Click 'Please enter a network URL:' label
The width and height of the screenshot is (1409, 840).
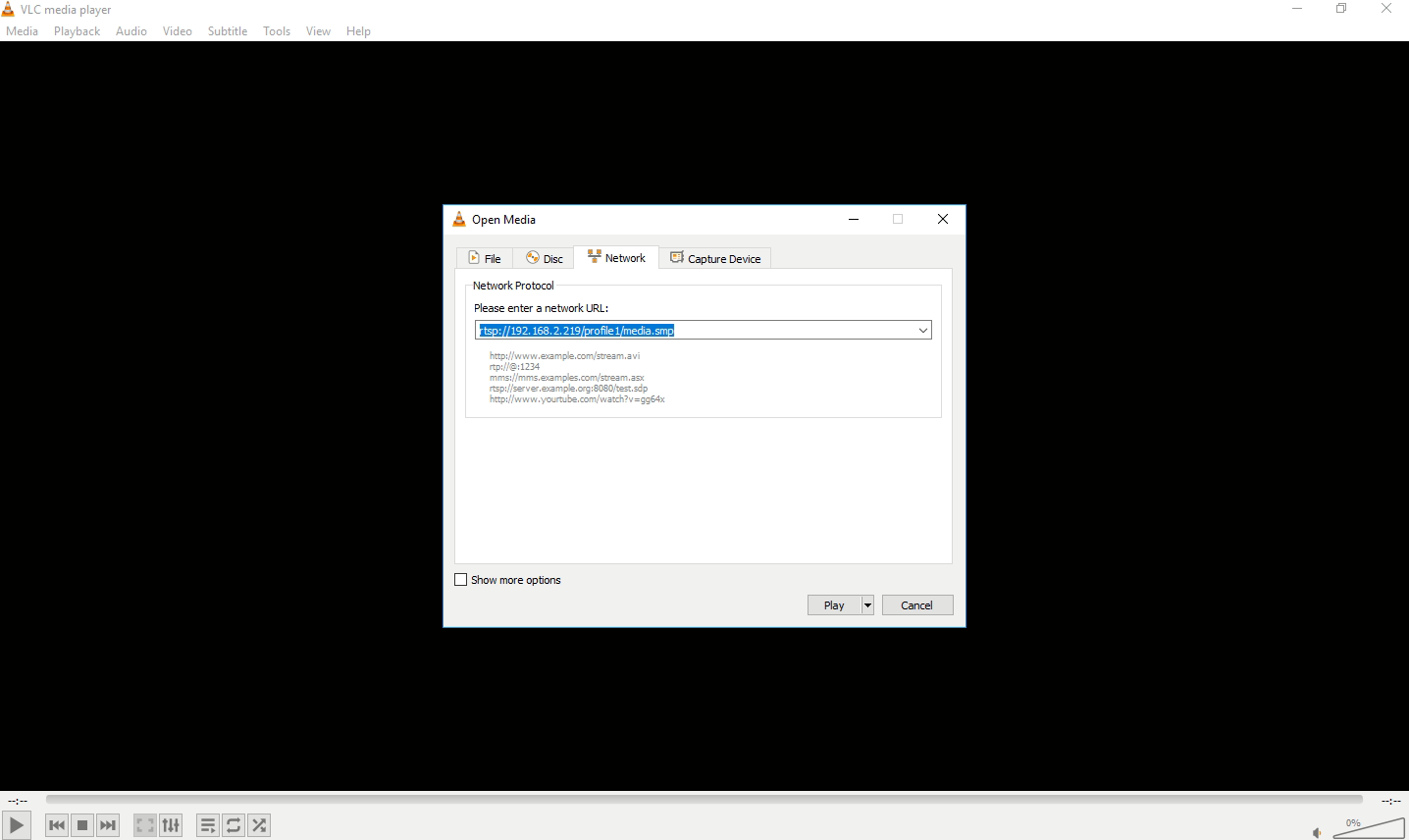point(541,308)
